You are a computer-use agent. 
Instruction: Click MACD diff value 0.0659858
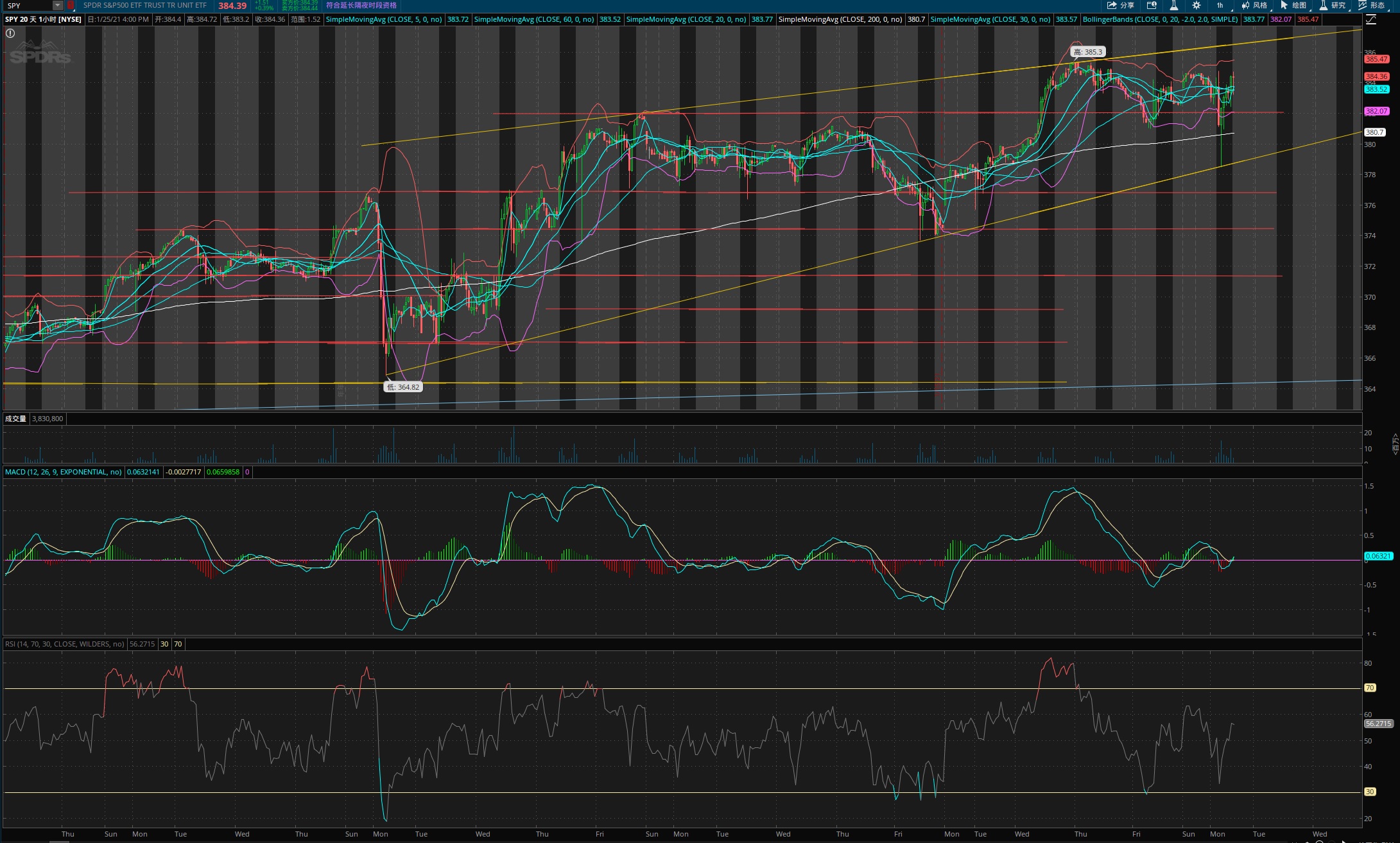(223, 472)
